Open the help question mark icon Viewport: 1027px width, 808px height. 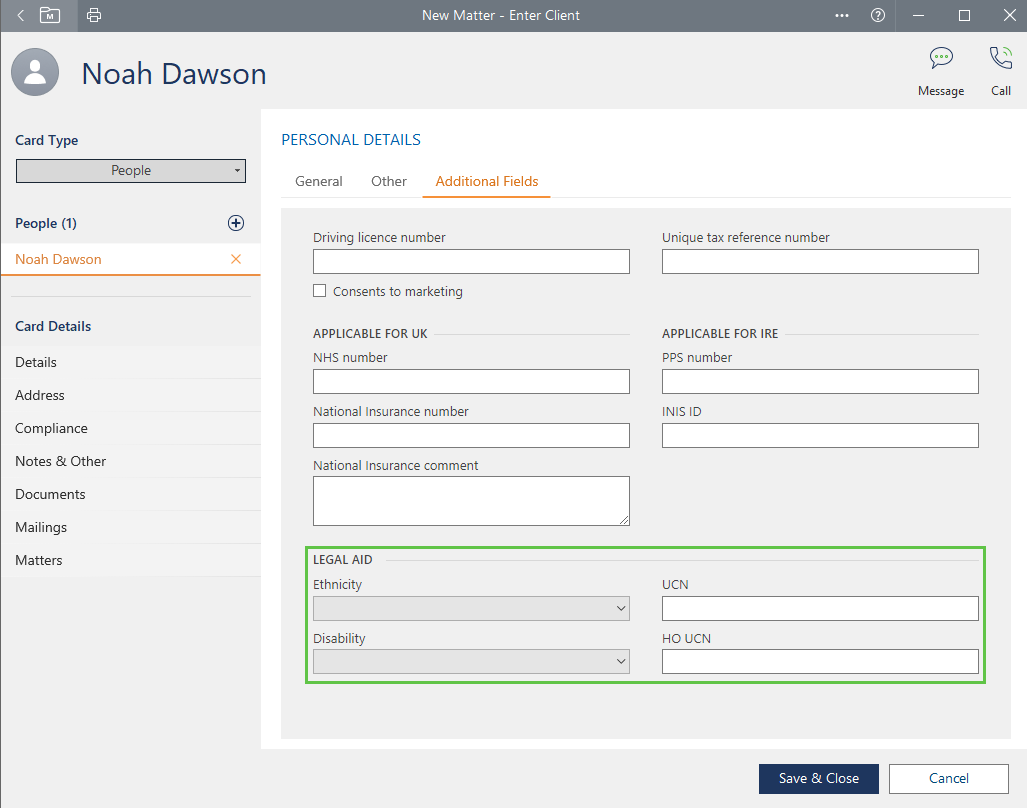coord(878,15)
